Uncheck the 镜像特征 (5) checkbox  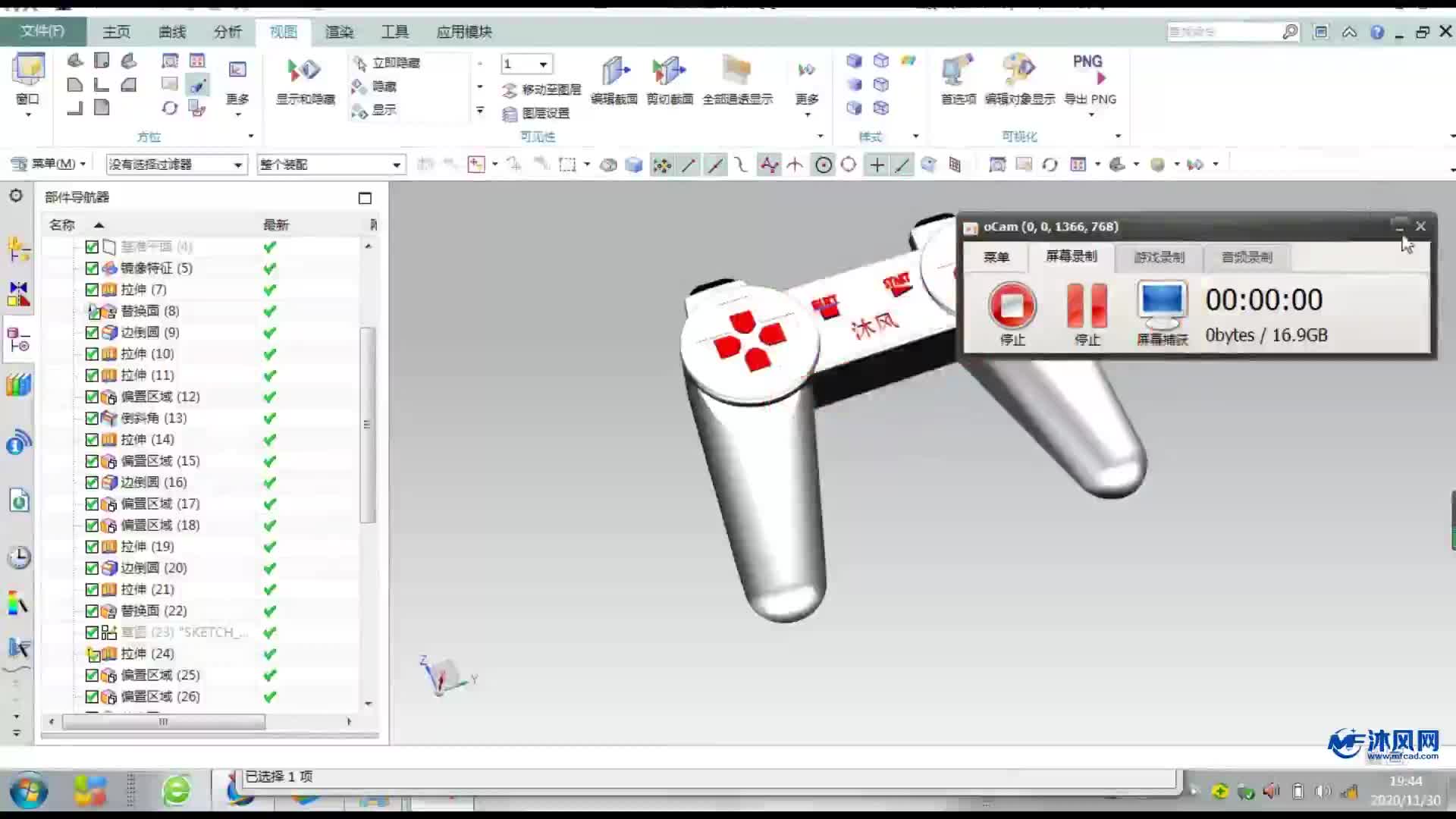tap(92, 268)
